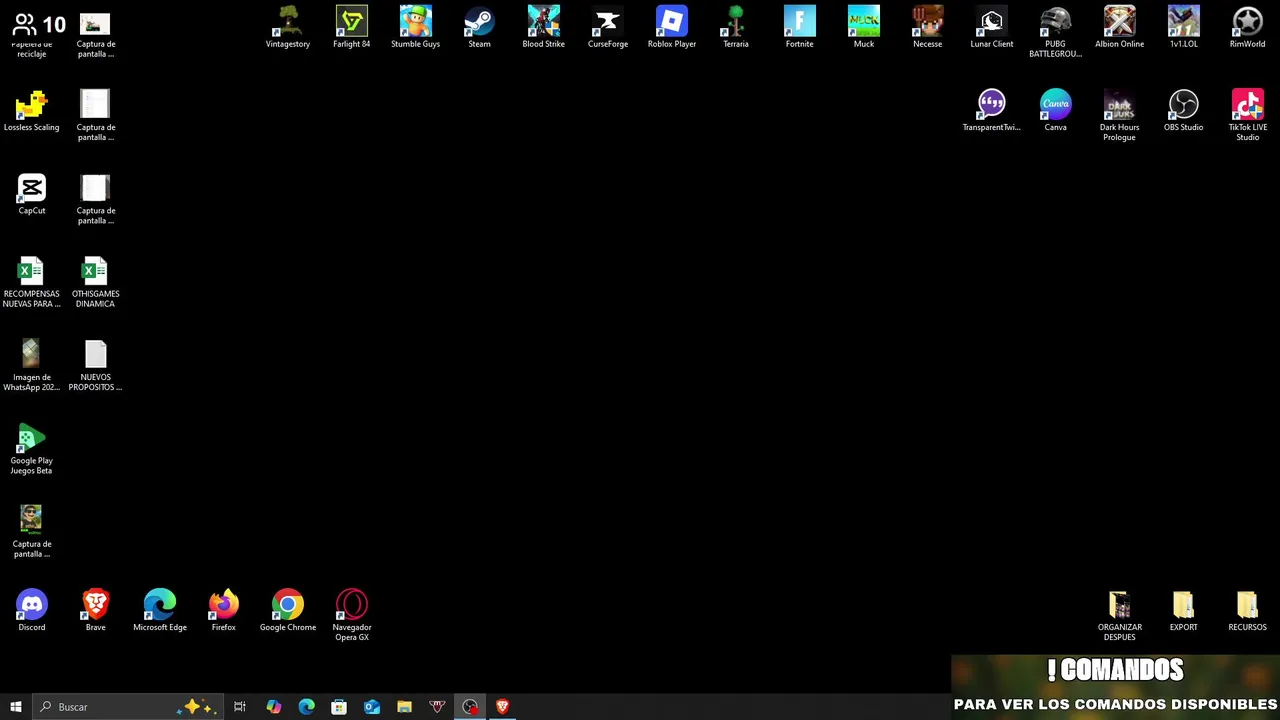Select the Lossless Scaling duck icon
This screenshot has height=720, width=1280.
tap(32, 110)
